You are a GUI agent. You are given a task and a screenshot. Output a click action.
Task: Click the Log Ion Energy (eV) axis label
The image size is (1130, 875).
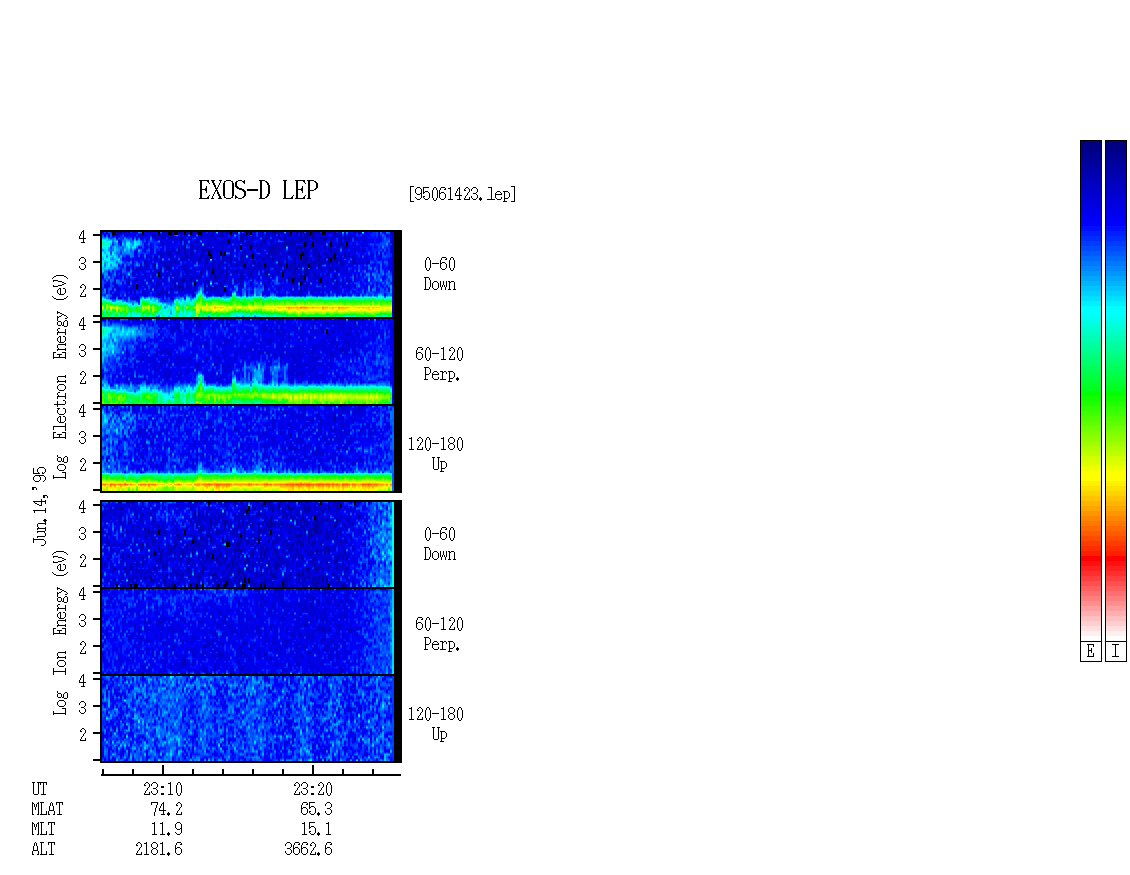coord(60,633)
